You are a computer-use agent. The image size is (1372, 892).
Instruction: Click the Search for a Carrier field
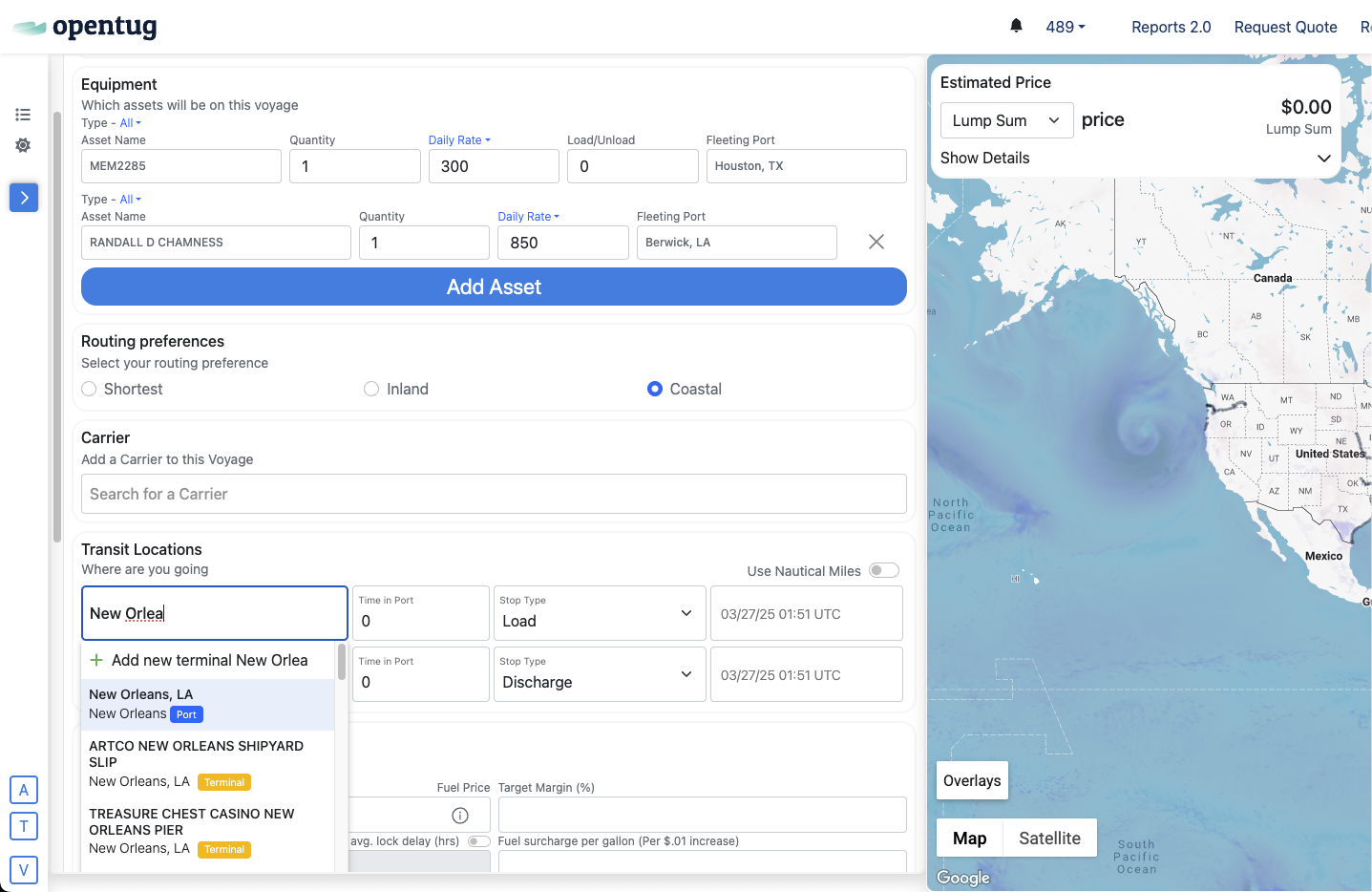coord(494,494)
